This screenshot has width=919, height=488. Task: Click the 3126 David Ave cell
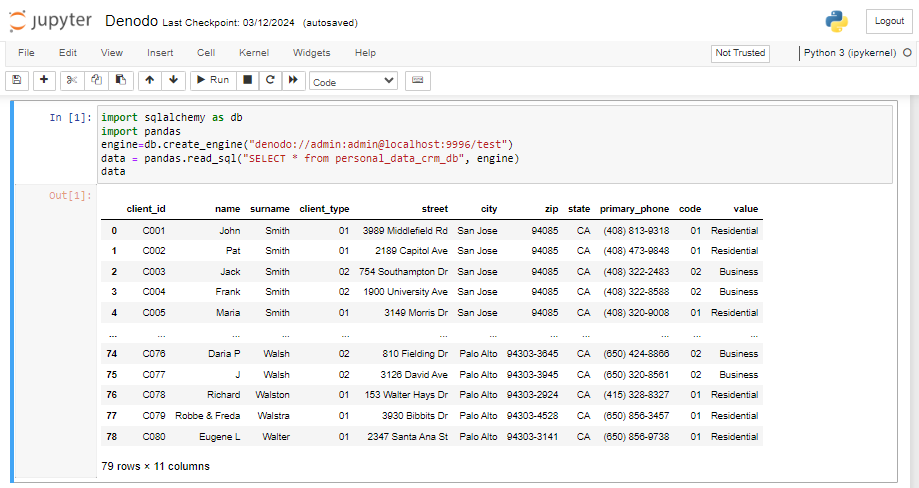(414, 375)
